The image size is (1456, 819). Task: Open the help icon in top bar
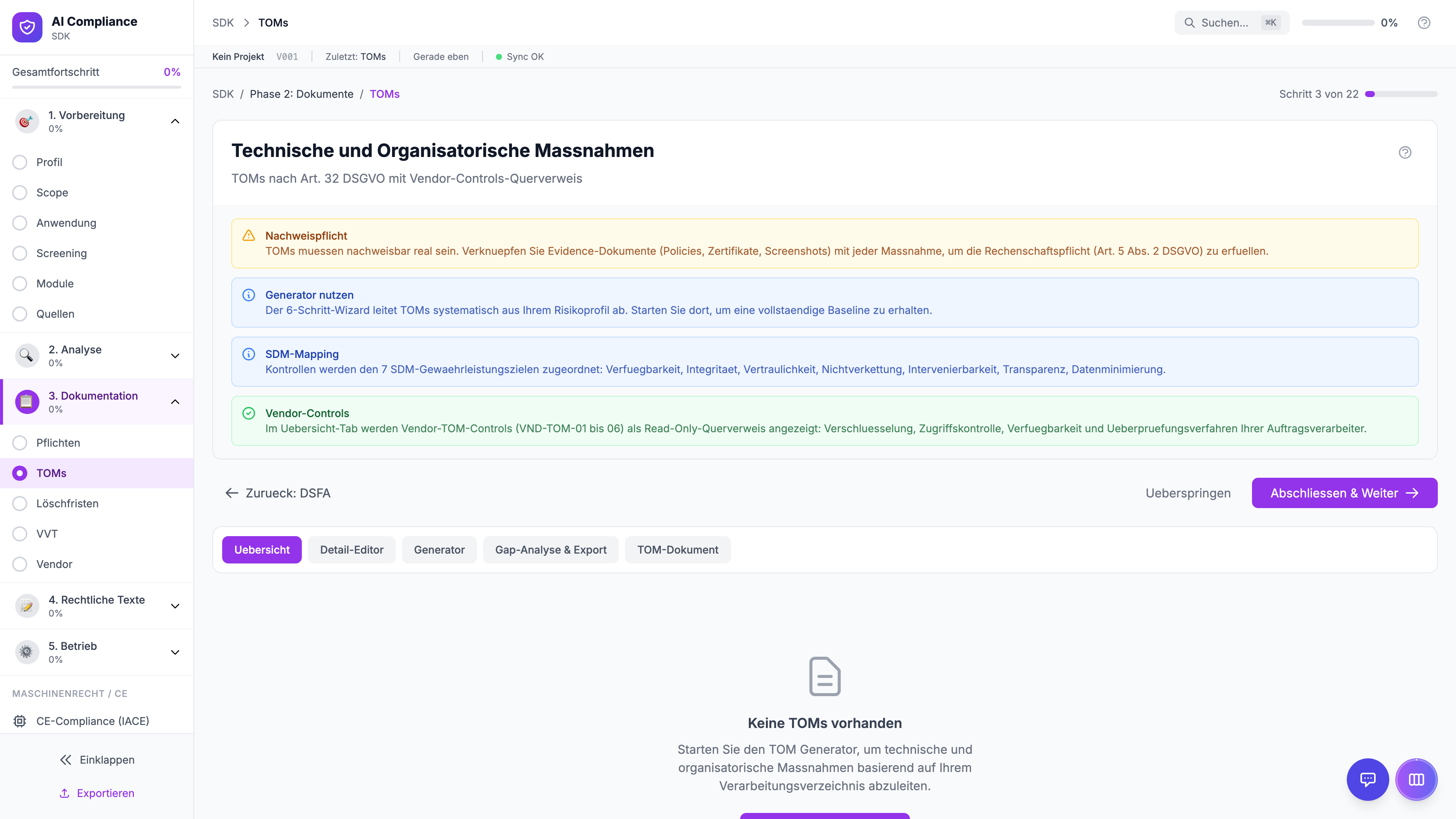click(x=1424, y=23)
